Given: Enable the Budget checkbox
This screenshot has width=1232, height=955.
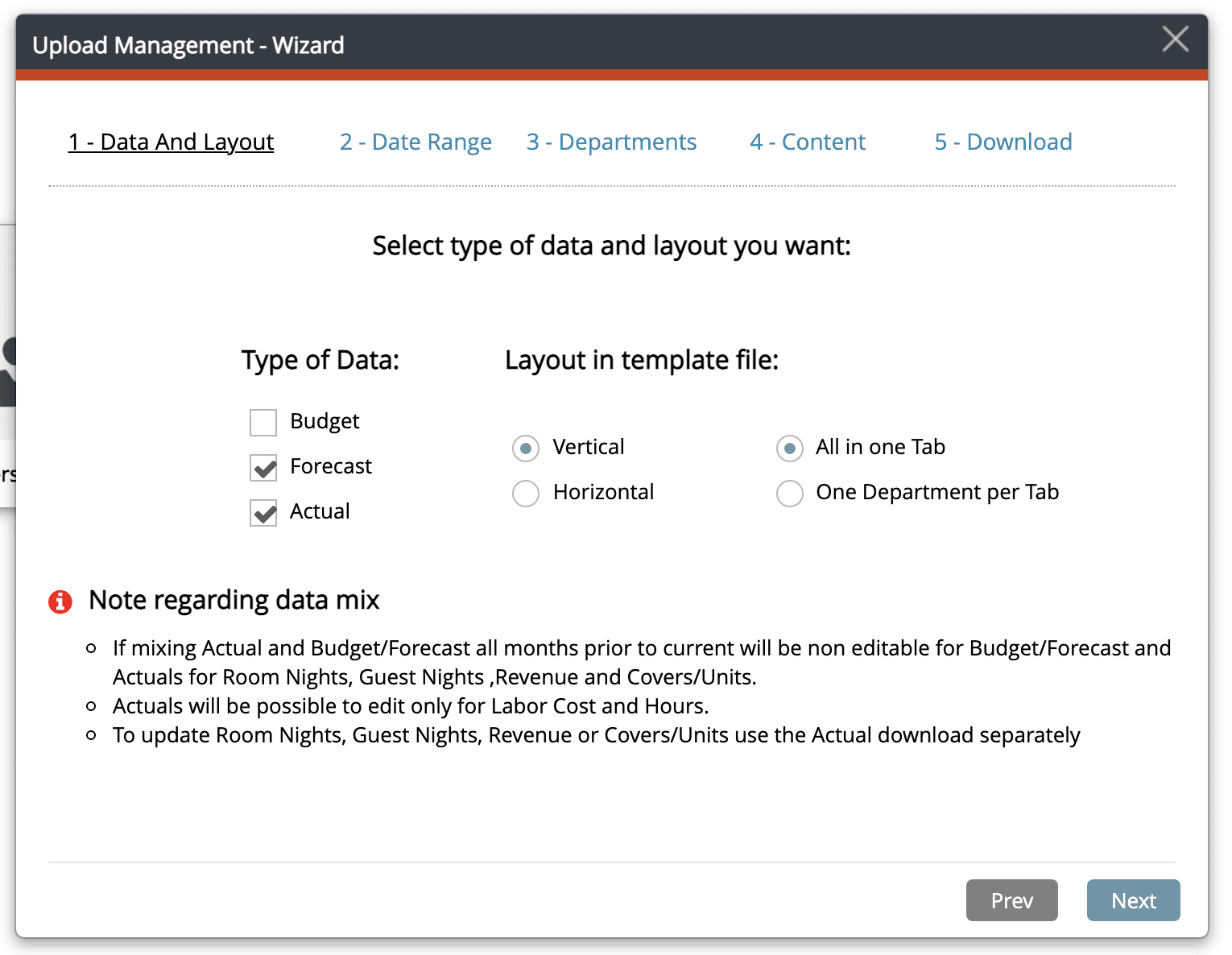Looking at the screenshot, I should point(263,422).
